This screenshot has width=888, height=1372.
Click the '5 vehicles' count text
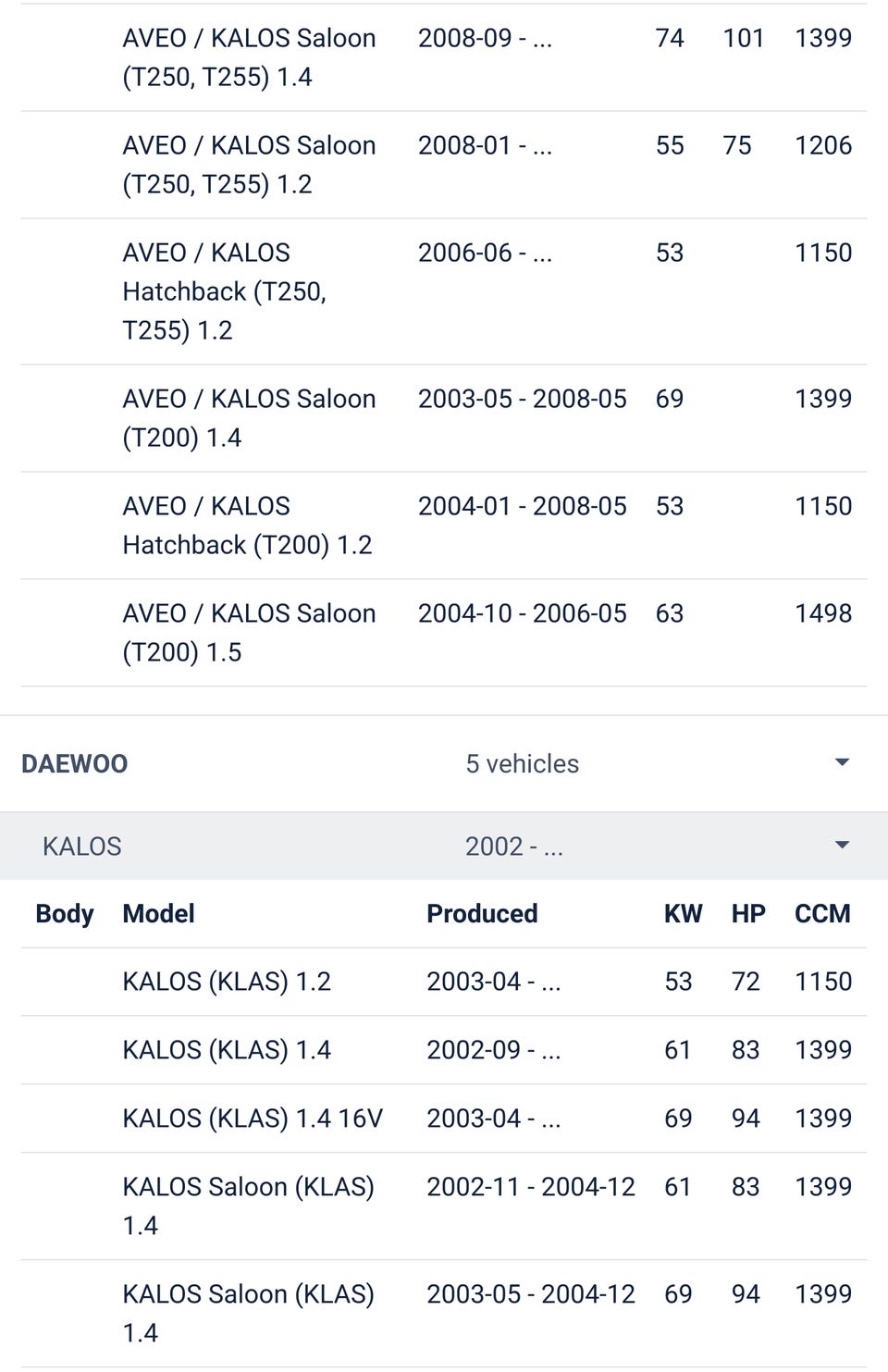tap(522, 764)
